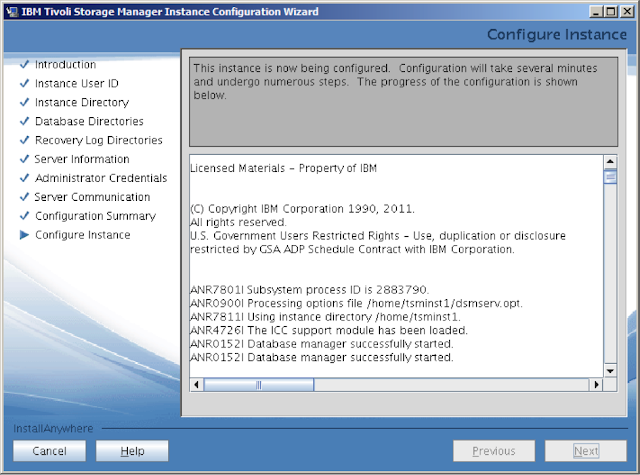This screenshot has height=475, width=640.
Task: Click the horizontal scrollbar thumb
Action: [x=259, y=384]
